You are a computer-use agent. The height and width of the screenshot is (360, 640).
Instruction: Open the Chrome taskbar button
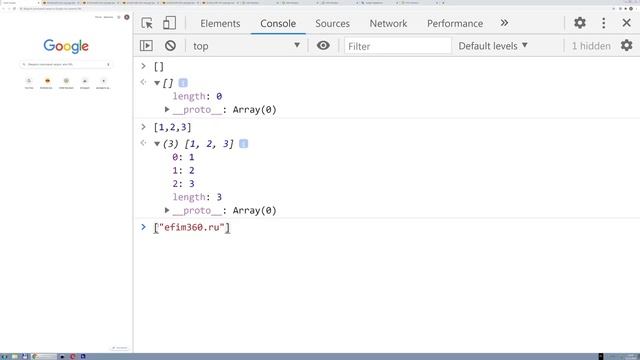point(44,357)
